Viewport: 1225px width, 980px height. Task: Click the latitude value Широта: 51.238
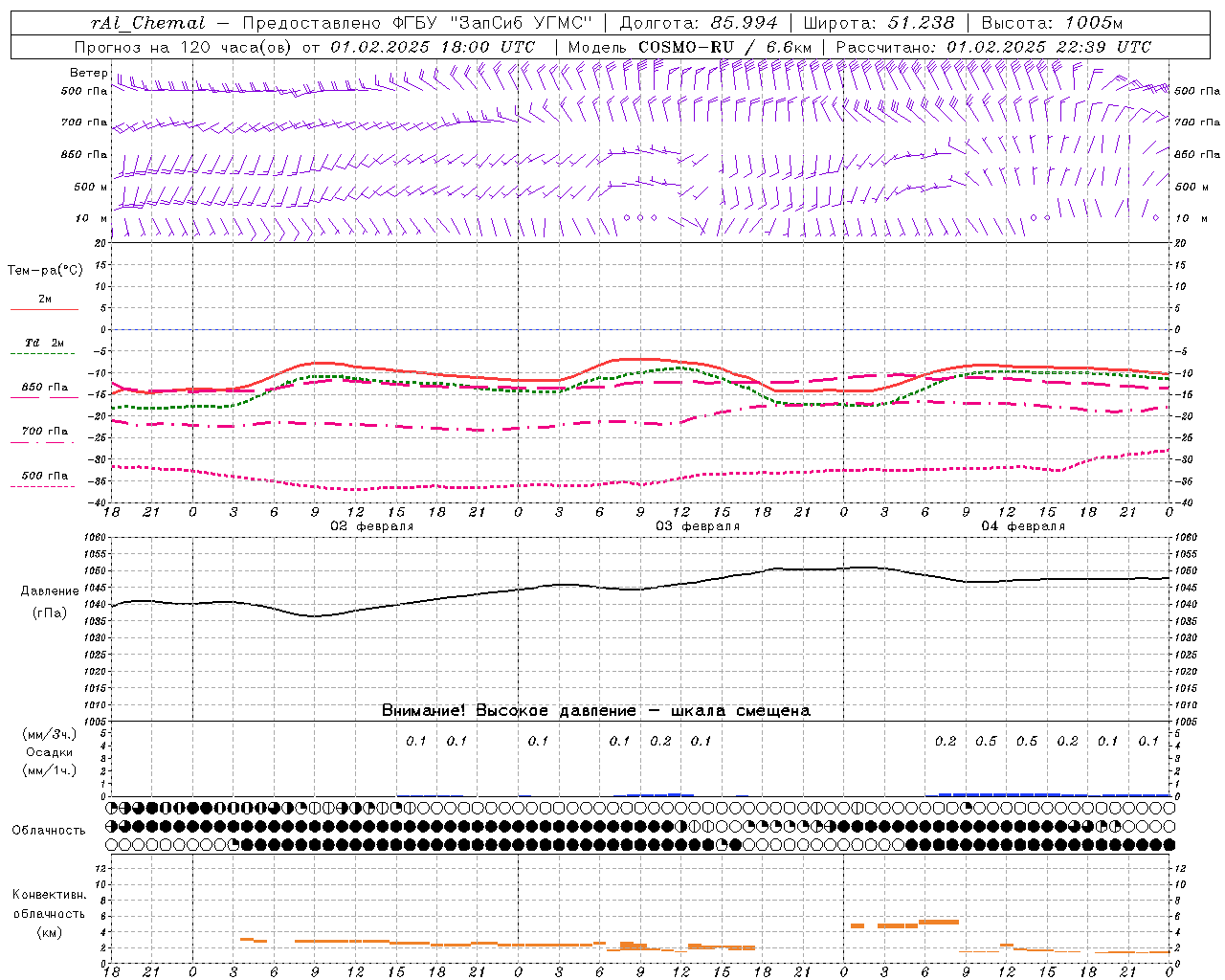click(x=878, y=23)
